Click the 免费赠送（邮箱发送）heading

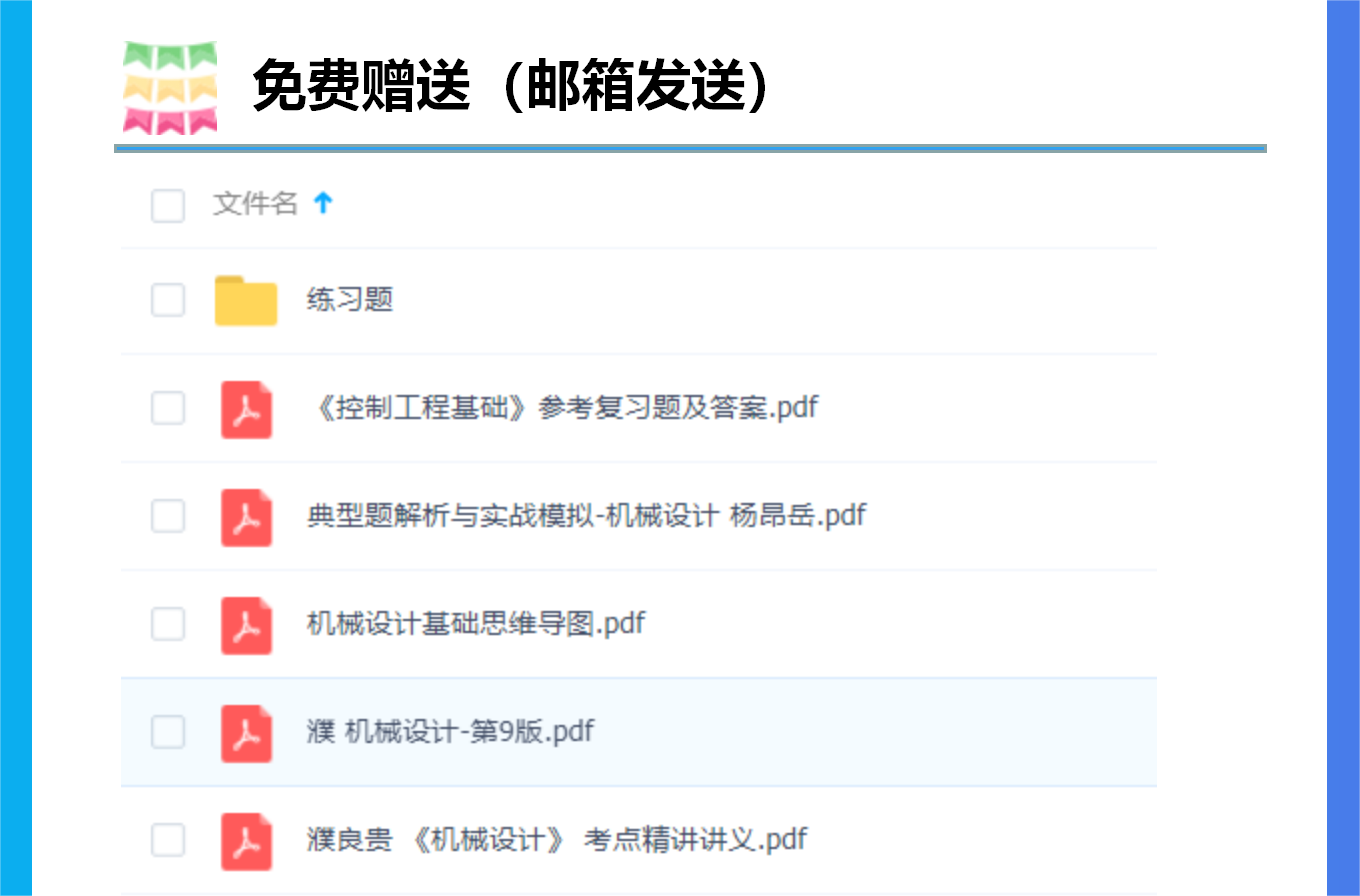(x=514, y=86)
